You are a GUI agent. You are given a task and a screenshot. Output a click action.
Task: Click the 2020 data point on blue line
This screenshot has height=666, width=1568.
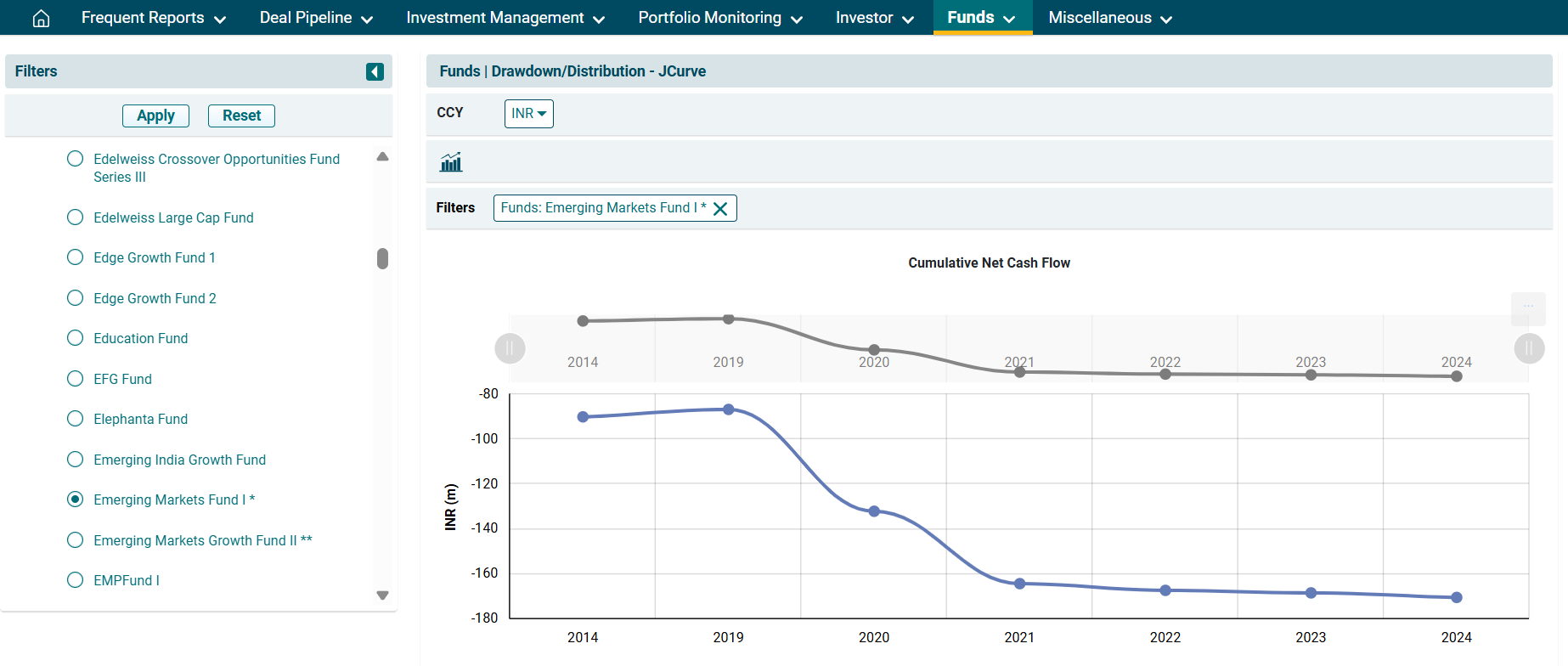[x=874, y=511]
